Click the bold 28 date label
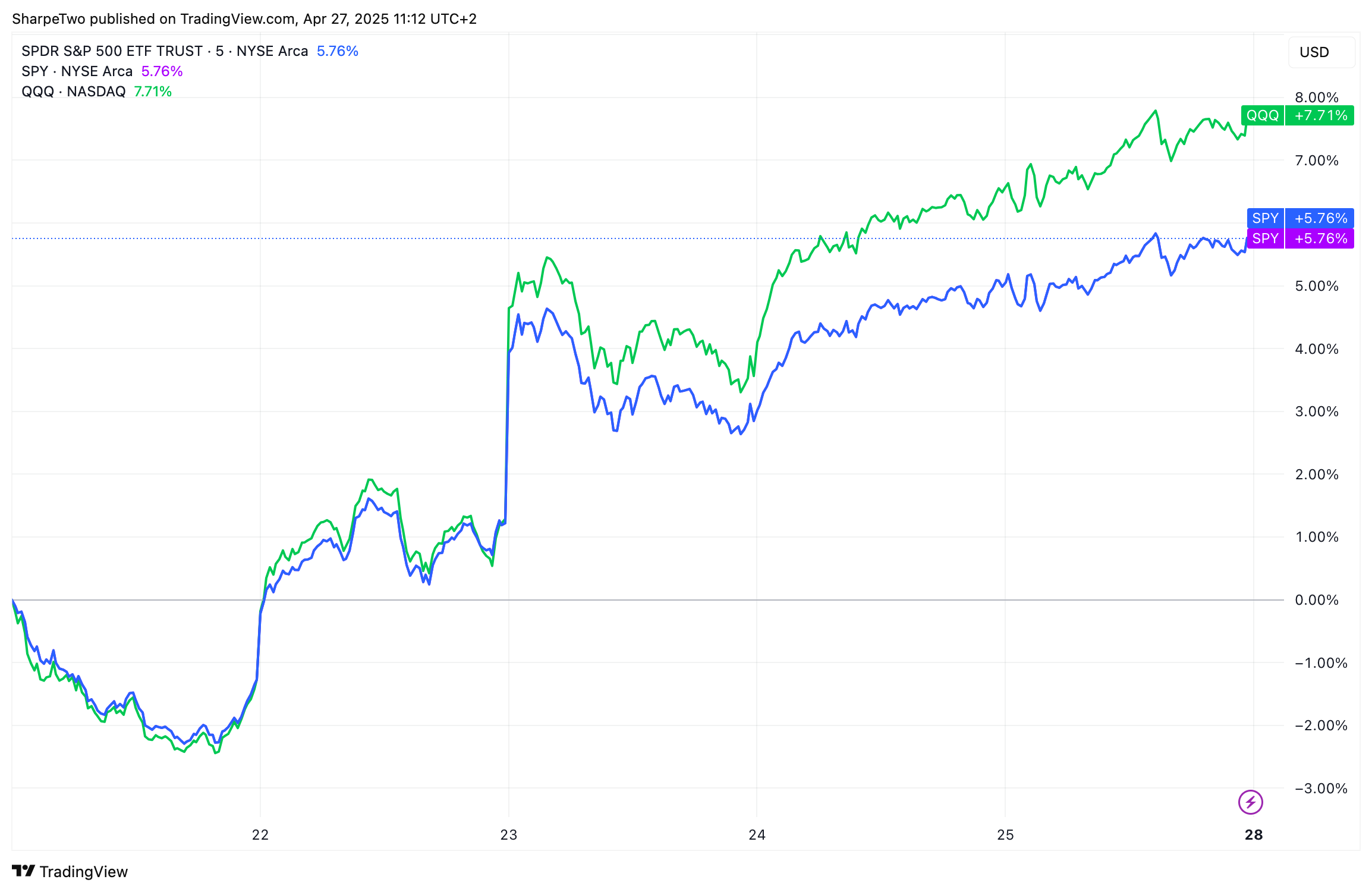The image size is (1372, 892). click(1253, 835)
